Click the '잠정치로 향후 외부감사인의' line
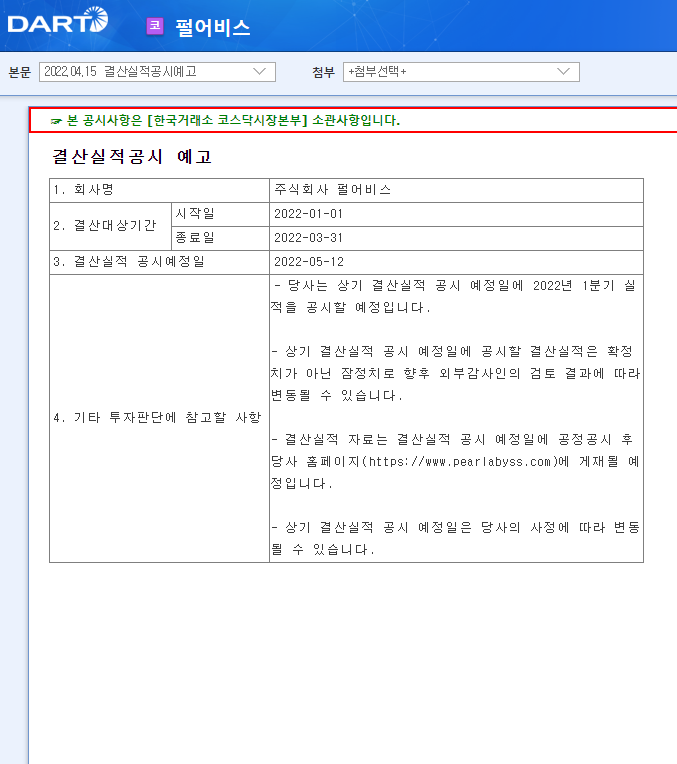 tap(454, 374)
